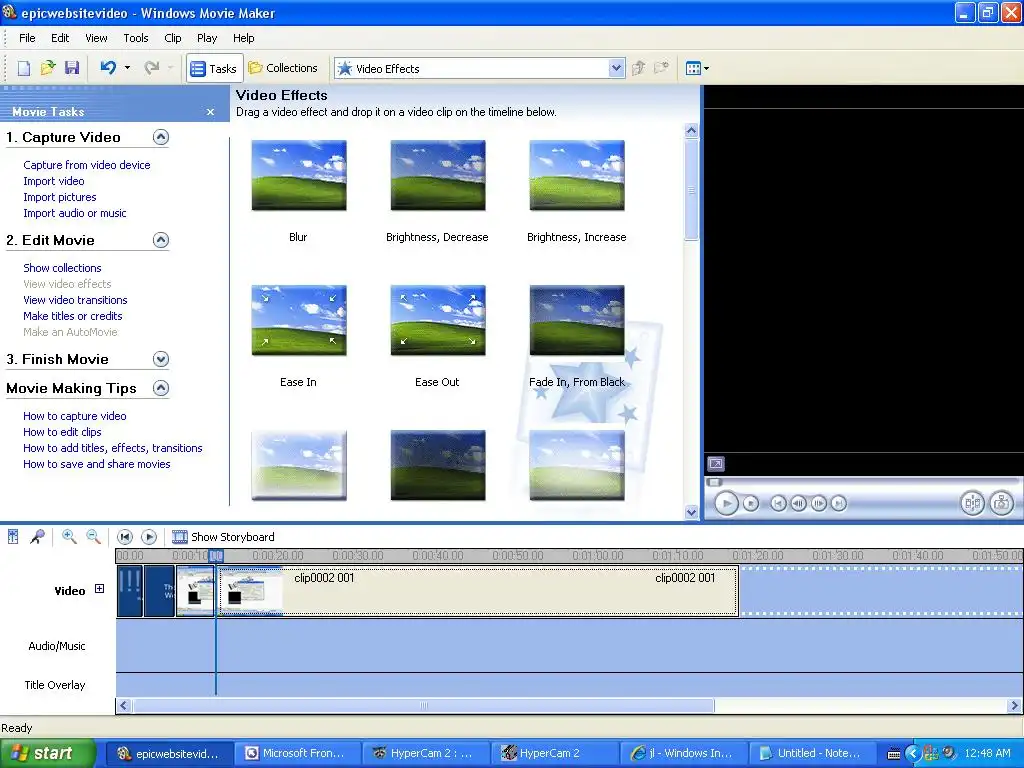Click the preview monitor Play button
This screenshot has height=768, width=1024.
[726, 504]
